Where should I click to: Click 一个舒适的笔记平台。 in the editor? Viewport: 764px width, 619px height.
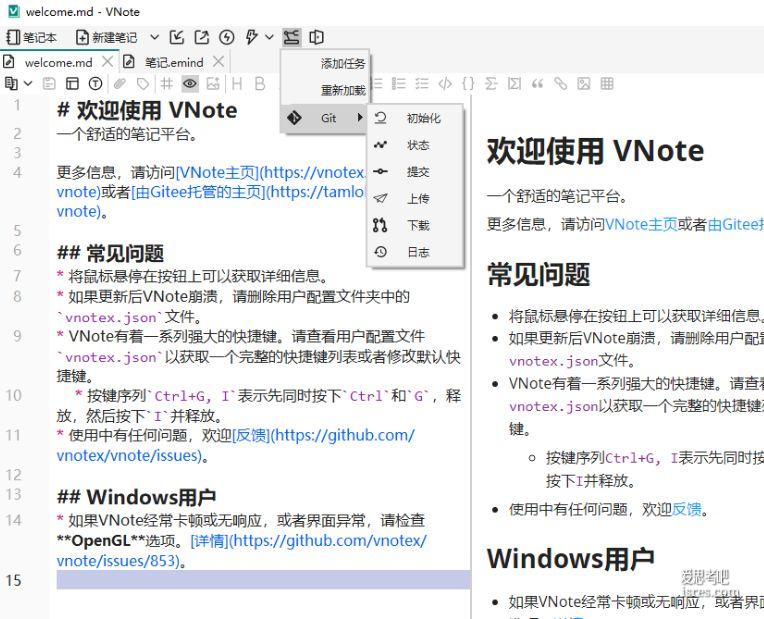tap(127, 134)
